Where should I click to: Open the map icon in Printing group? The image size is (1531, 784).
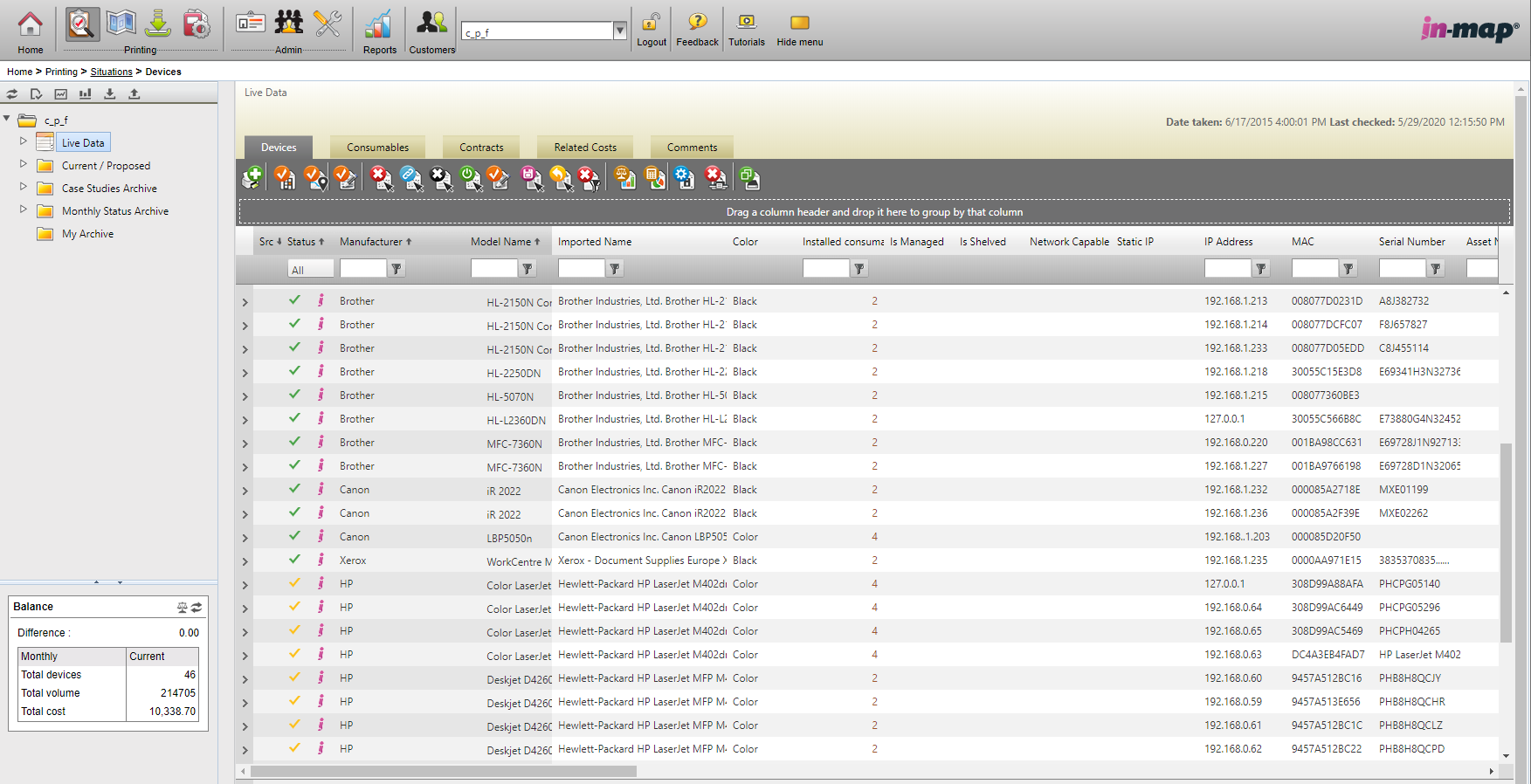point(121,24)
